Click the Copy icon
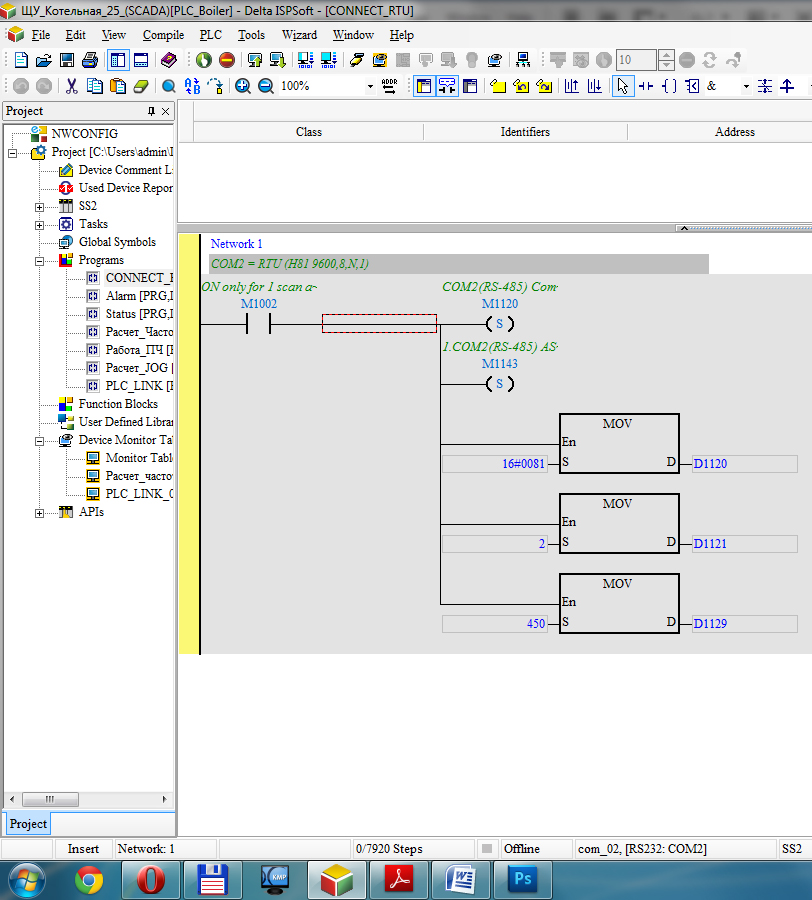 pos(95,86)
